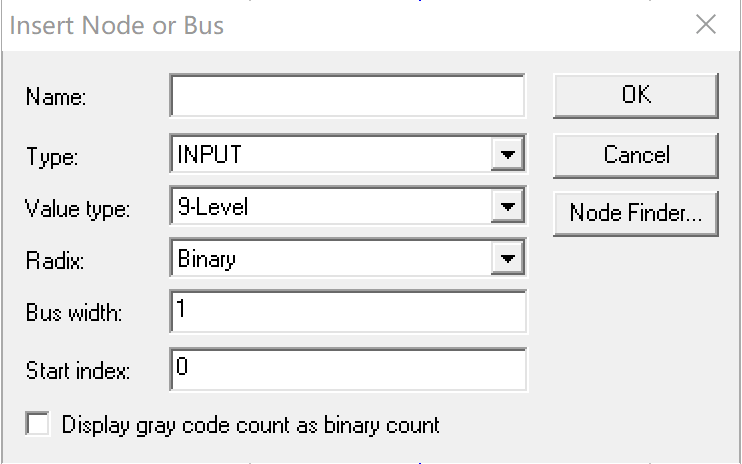
Task: Click the 'Bus width:' label
Action: pos(74,313)
